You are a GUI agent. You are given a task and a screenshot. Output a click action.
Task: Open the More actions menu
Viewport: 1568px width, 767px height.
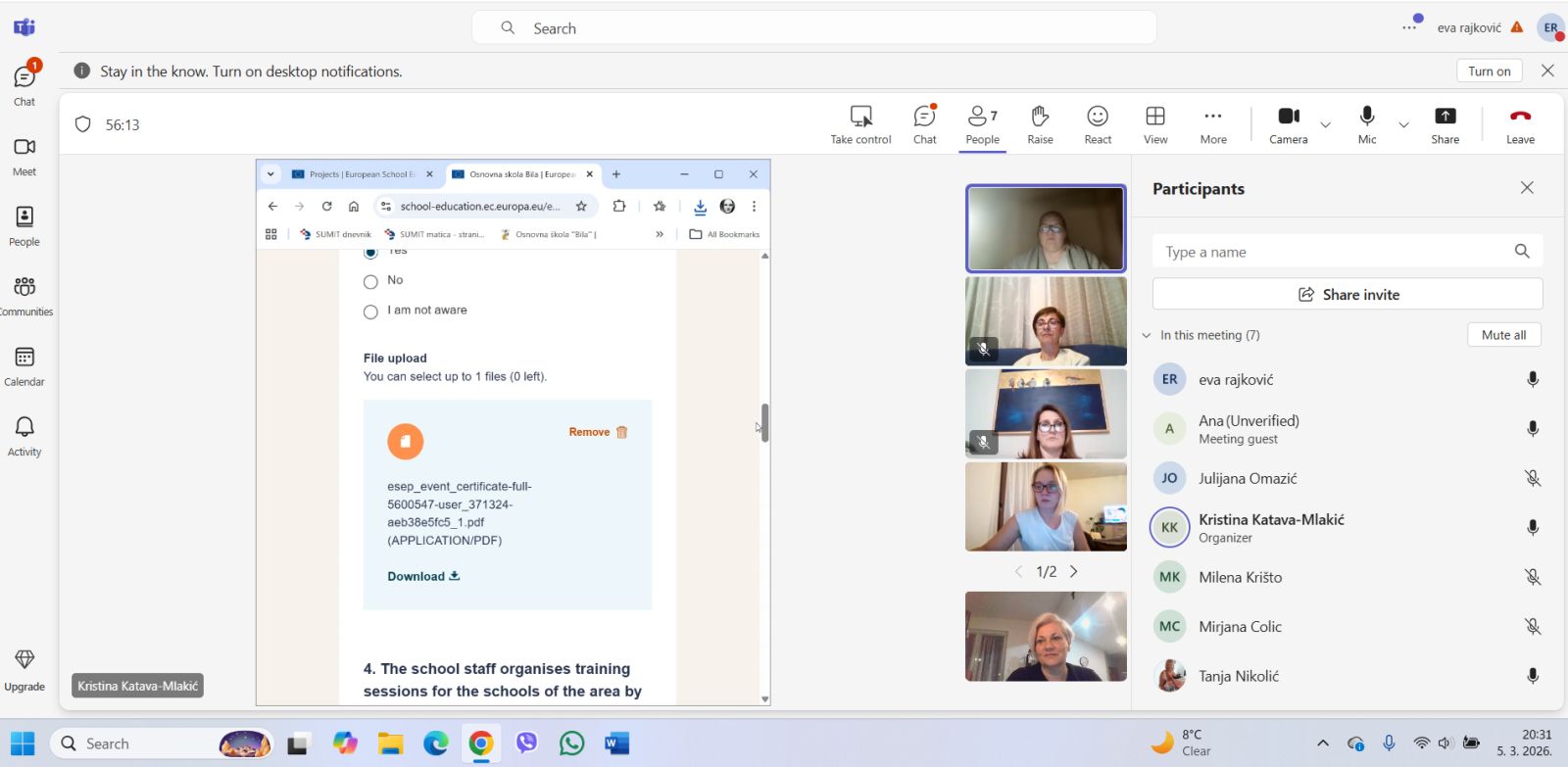(1213, 117)
